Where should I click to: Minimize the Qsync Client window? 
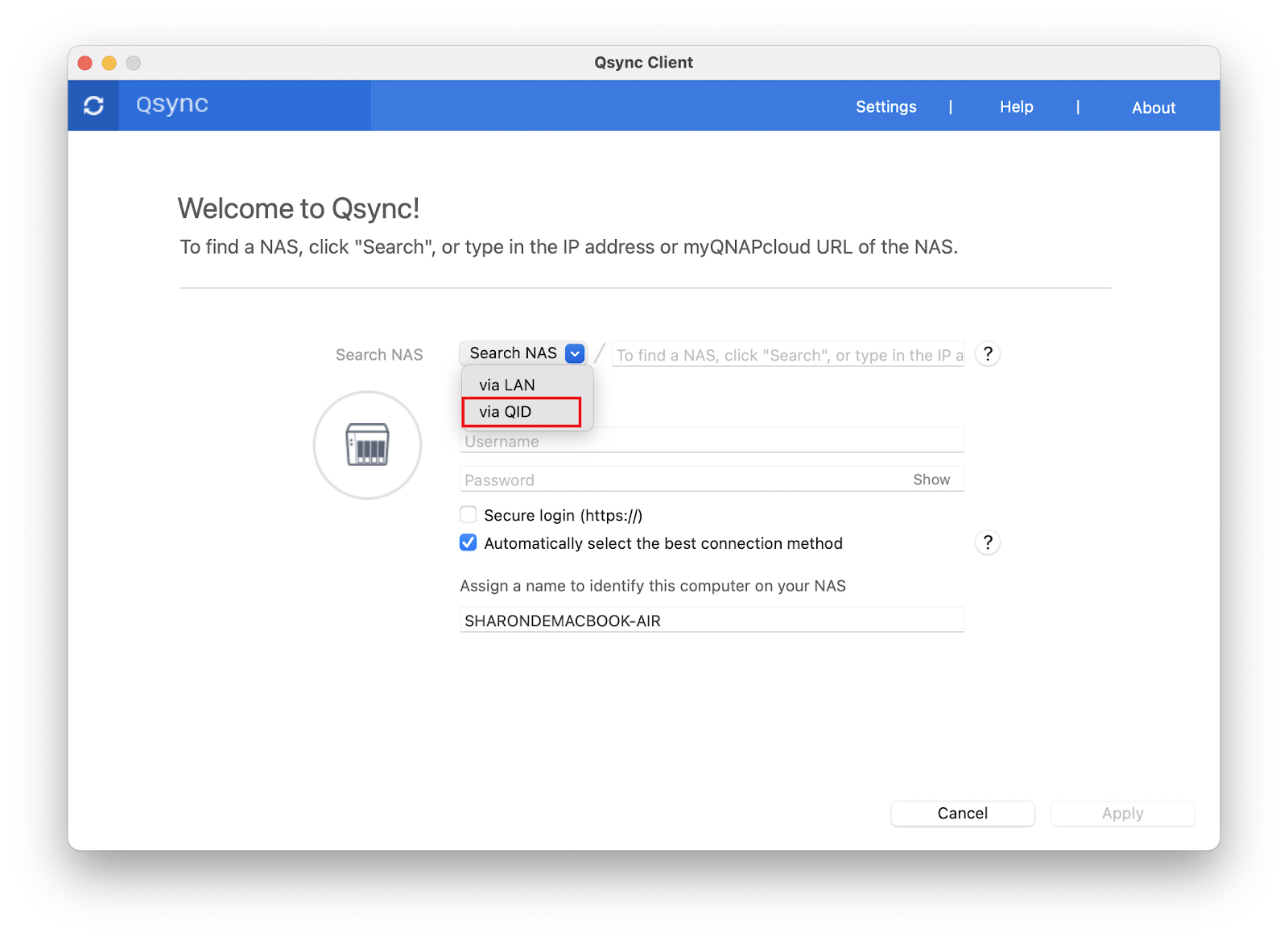[x=109, y=63]
